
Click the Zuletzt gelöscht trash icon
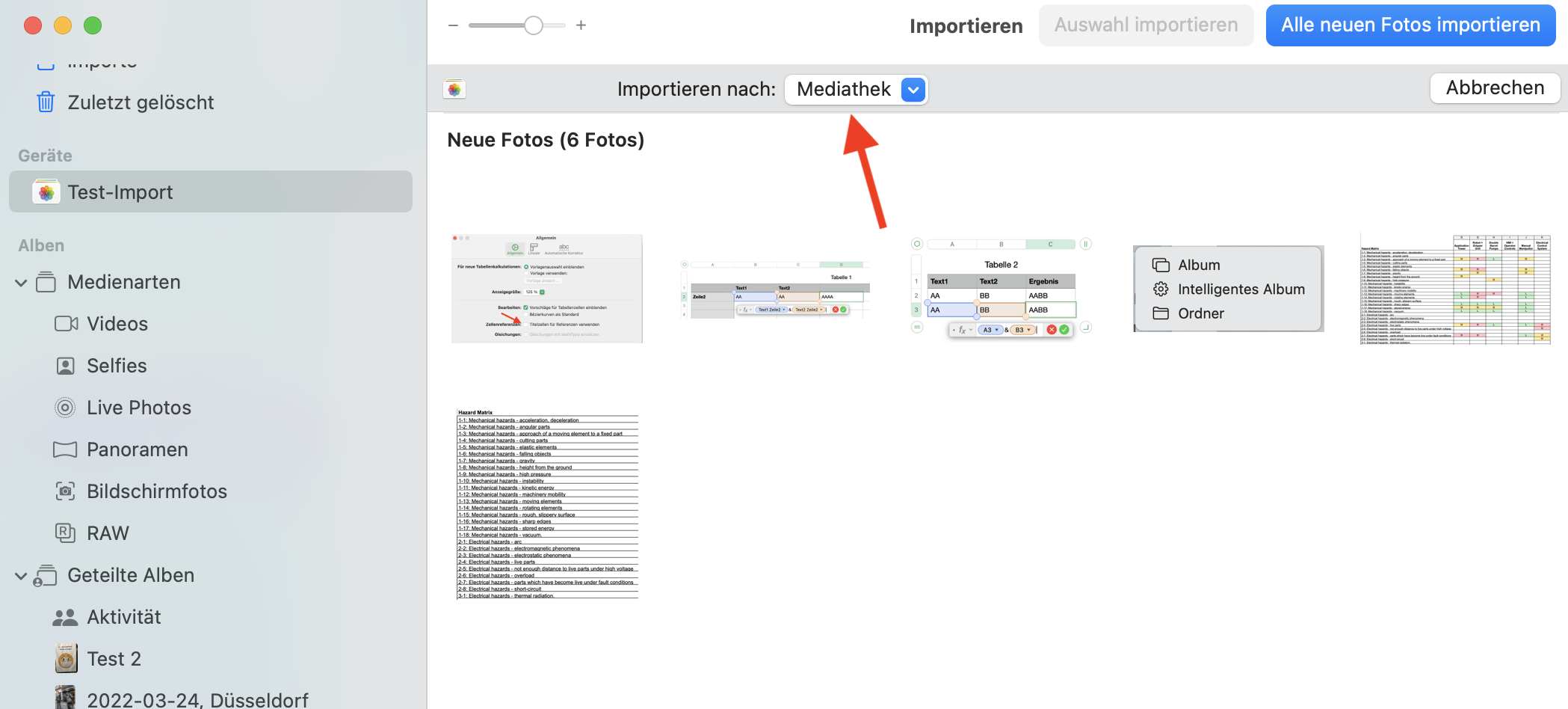[x=46, y=102]
